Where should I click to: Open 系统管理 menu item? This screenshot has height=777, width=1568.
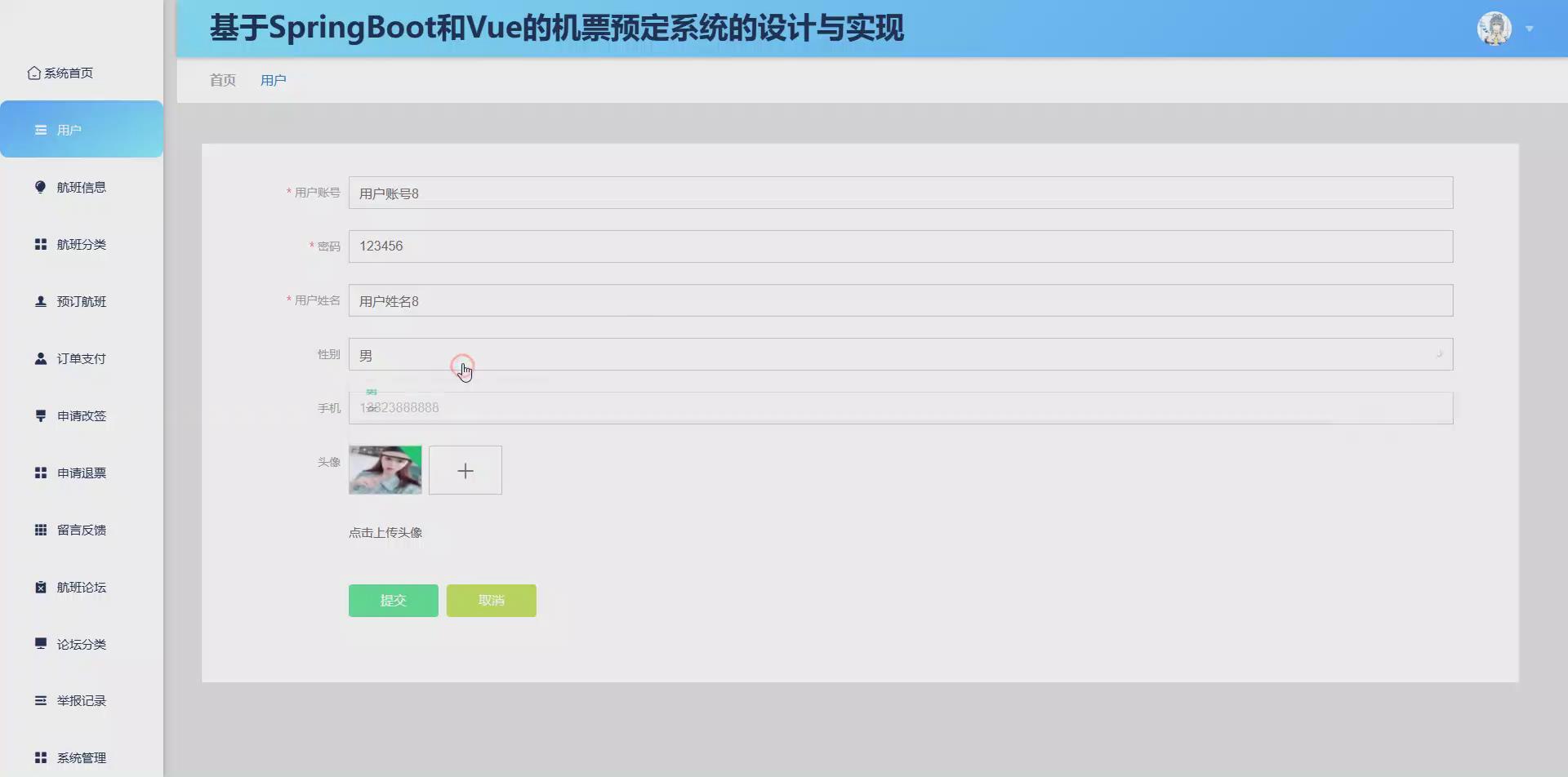coord(82,757)
